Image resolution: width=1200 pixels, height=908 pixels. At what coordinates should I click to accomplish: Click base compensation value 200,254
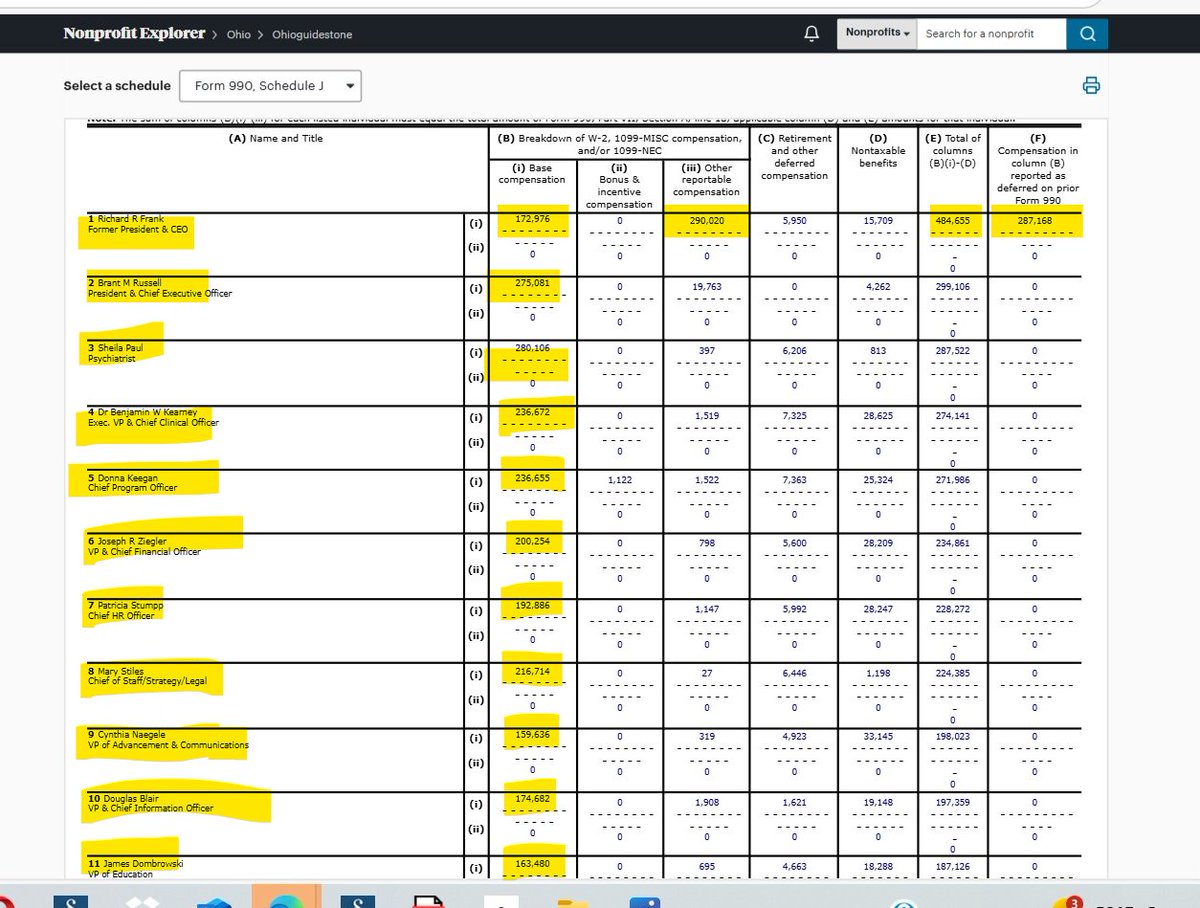click(532, 542)
